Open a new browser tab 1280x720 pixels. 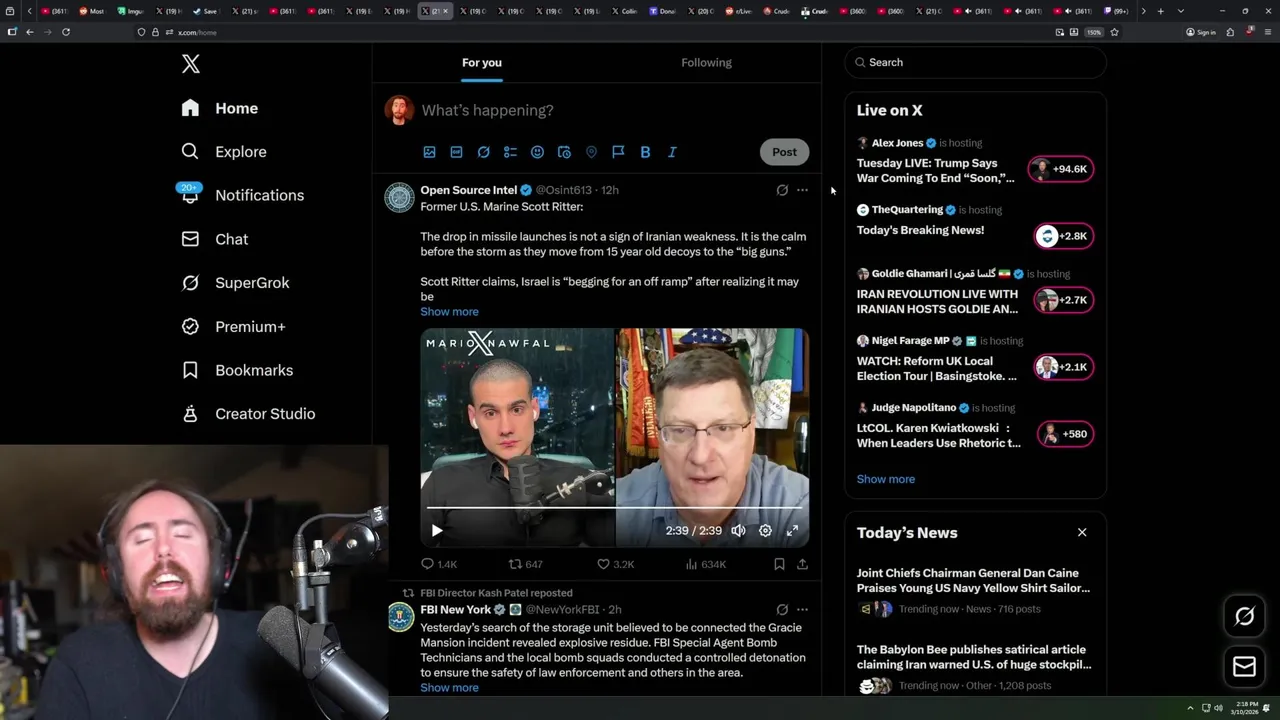tap(1160, 11)
